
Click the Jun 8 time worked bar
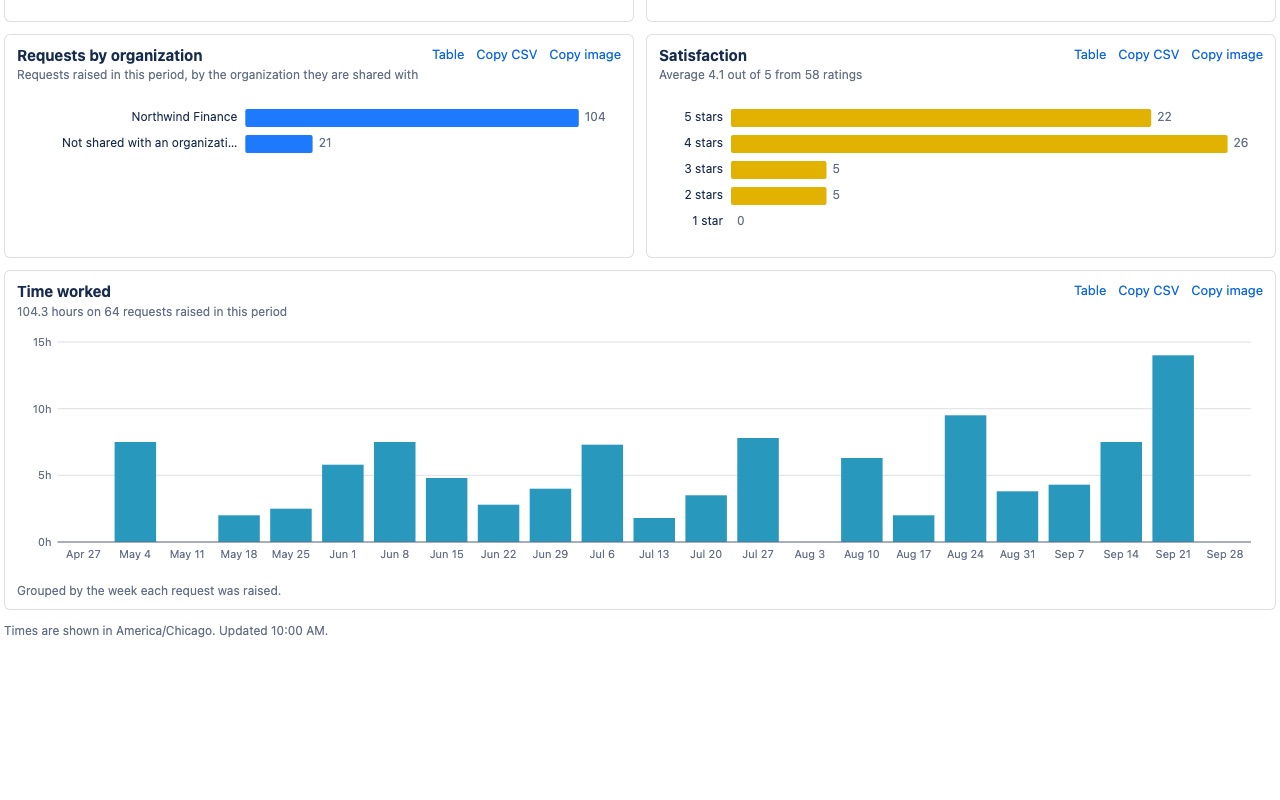coord(395,492)
